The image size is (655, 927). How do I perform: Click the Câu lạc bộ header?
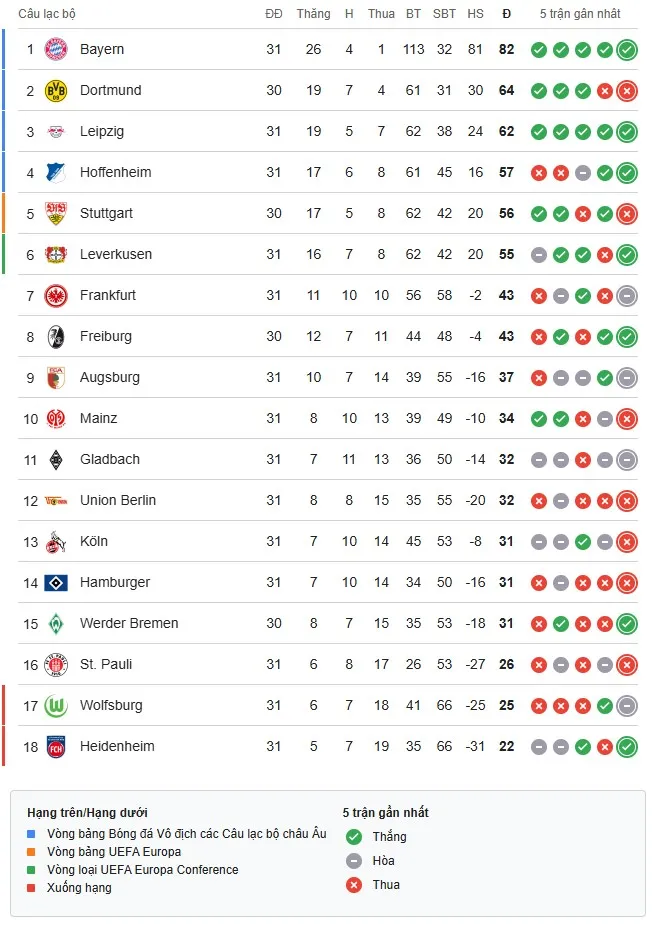[47, 14]
